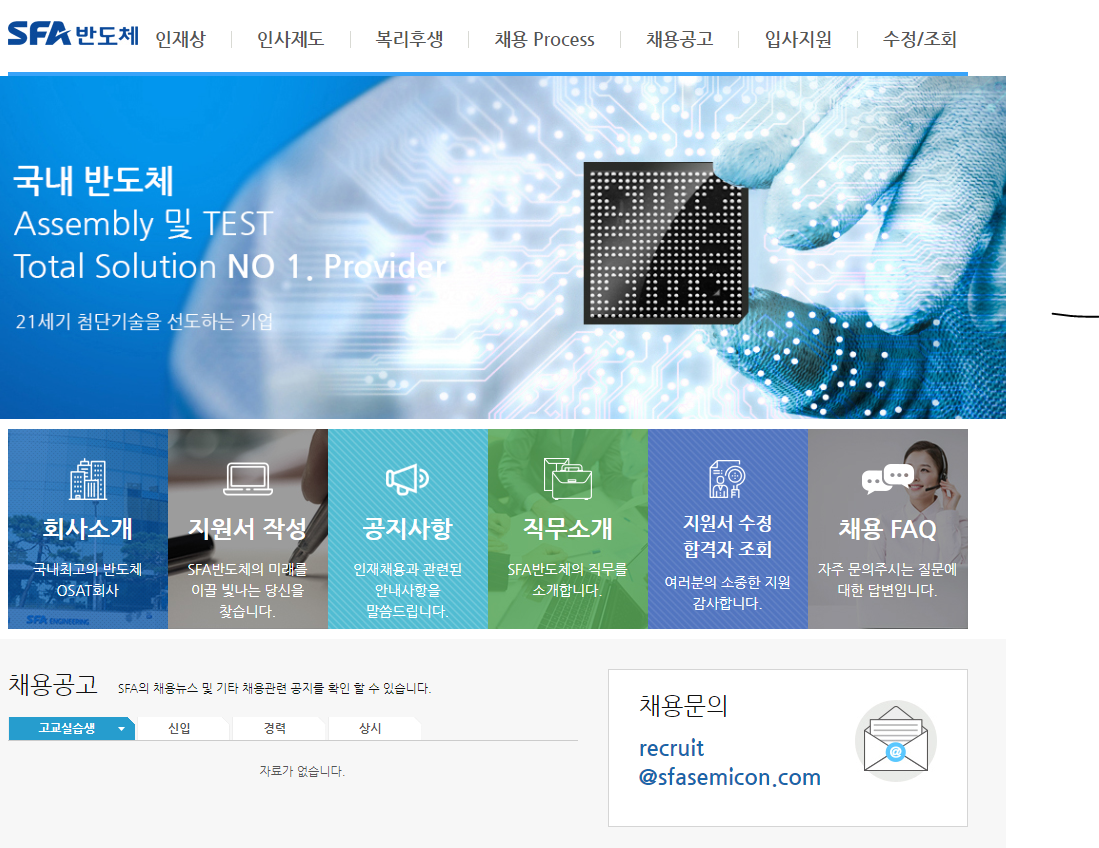This screenshot has height=848, width=1099.
Task: Click the recruit@sfasemicon.com email address
Action: pyautogui.click(x=729, y=762)
